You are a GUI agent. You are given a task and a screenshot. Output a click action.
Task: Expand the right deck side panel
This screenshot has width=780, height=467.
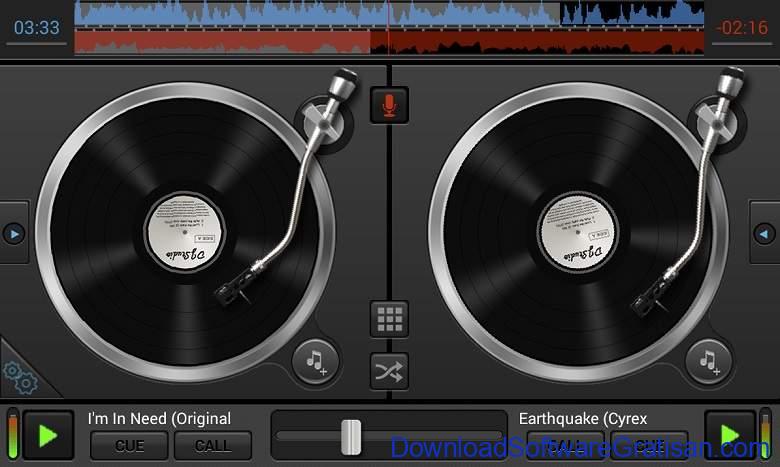pos(764,233)
